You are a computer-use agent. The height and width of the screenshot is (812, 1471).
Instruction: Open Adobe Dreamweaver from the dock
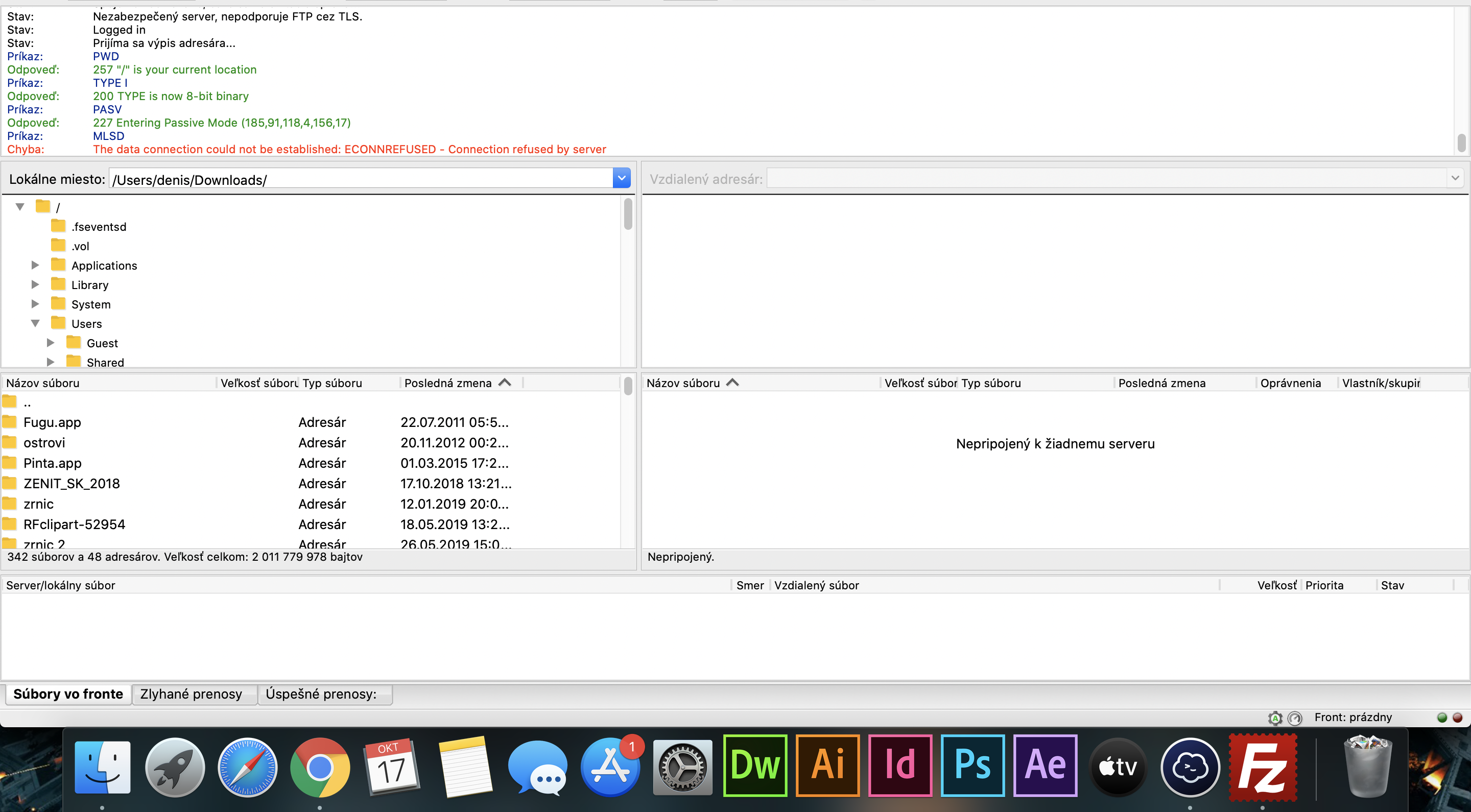pos(754,766)
